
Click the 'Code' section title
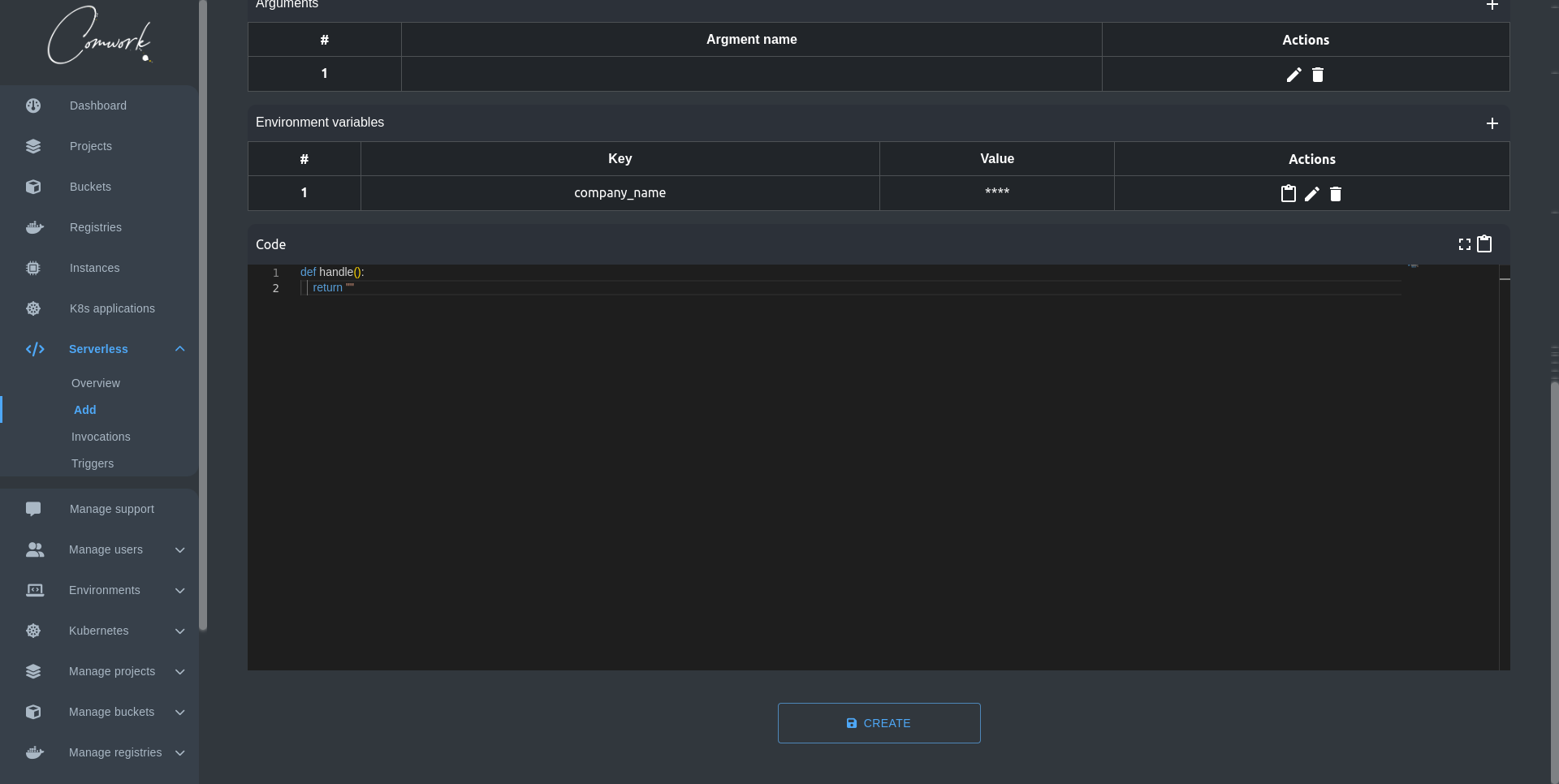pos(271,244)
